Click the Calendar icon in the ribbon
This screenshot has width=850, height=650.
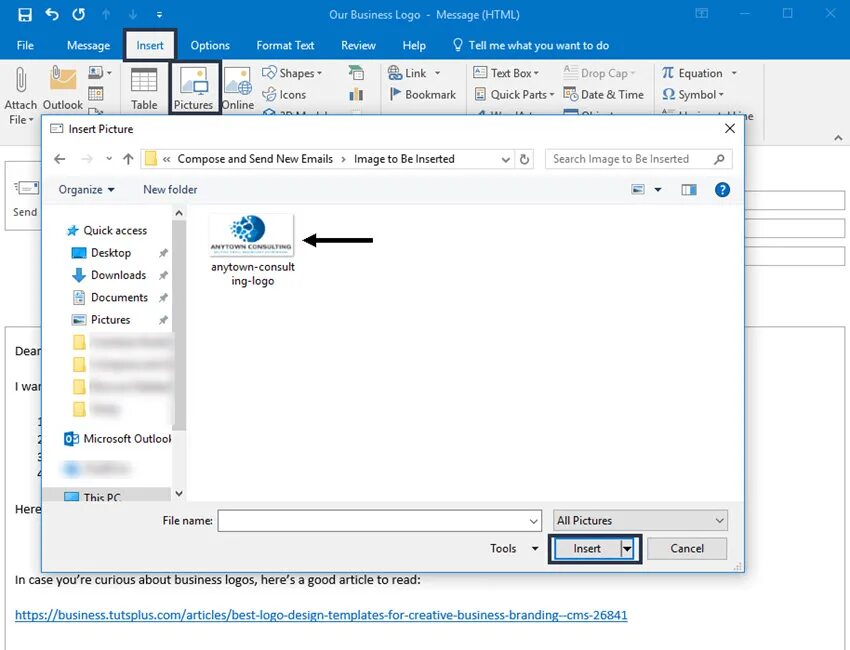[96, 94]
